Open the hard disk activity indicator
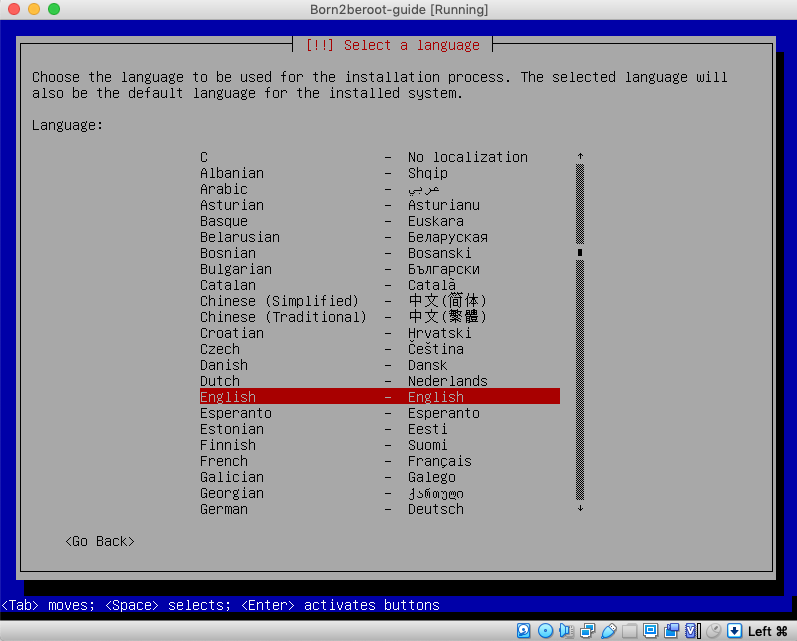The image size is (797, 641). click(x=524, y=631)
